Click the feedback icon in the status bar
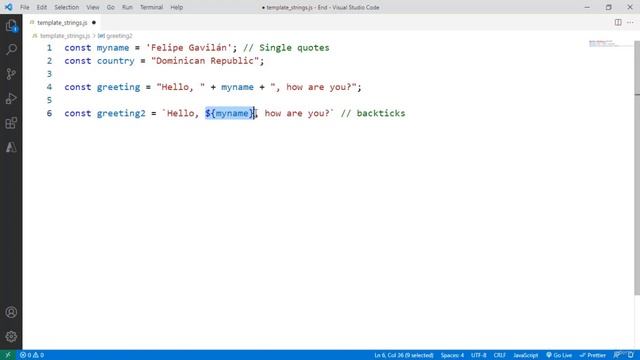640x360 pixels. pos(618,355)
